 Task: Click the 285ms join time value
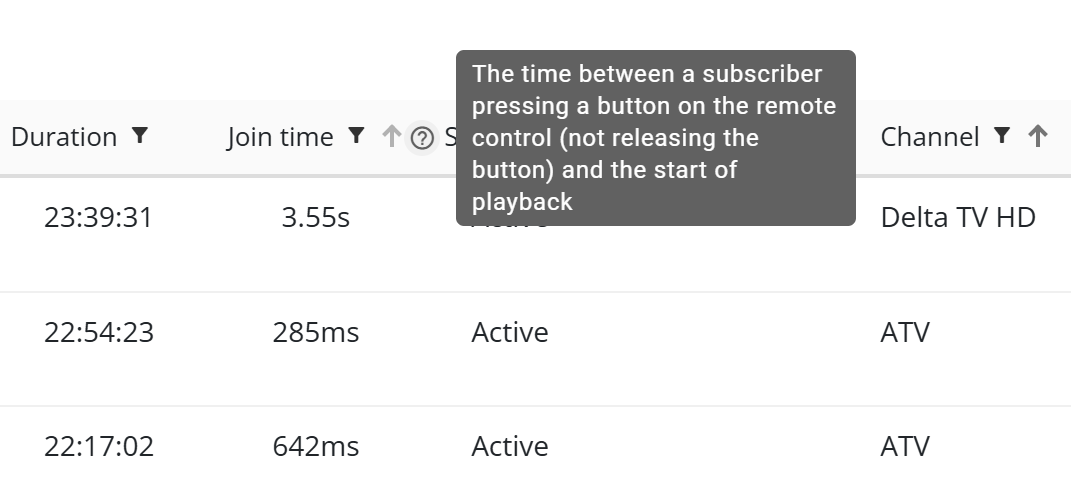[316, 332]
